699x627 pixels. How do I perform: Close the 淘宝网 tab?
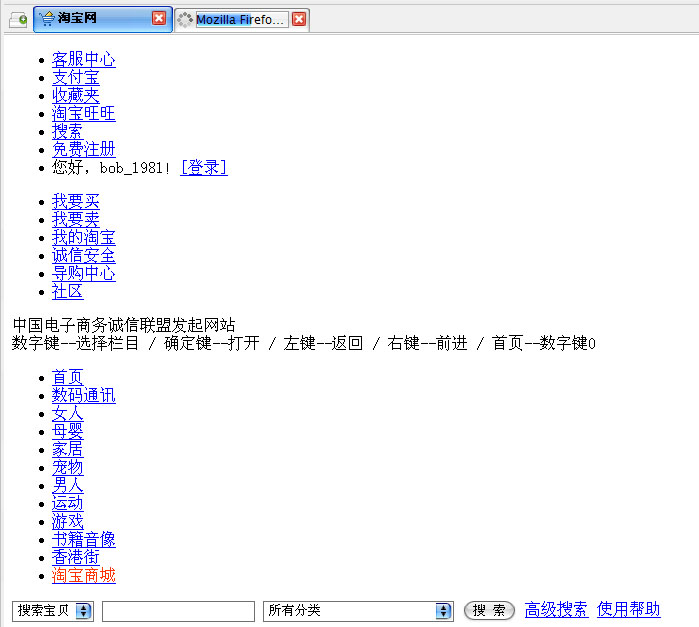[159, 18]
